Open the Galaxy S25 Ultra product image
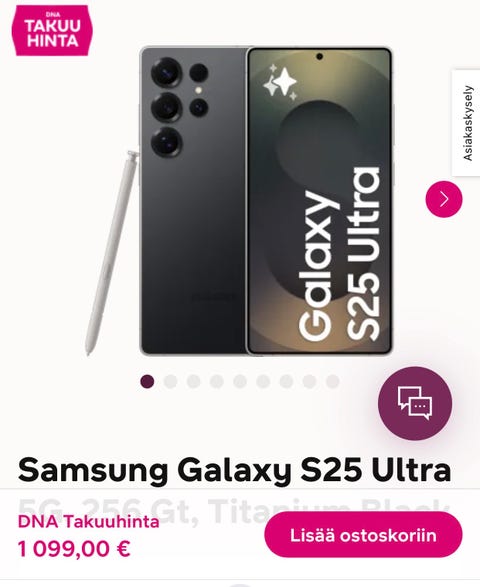Screen dimensions: 480x587 pos(240,201)
